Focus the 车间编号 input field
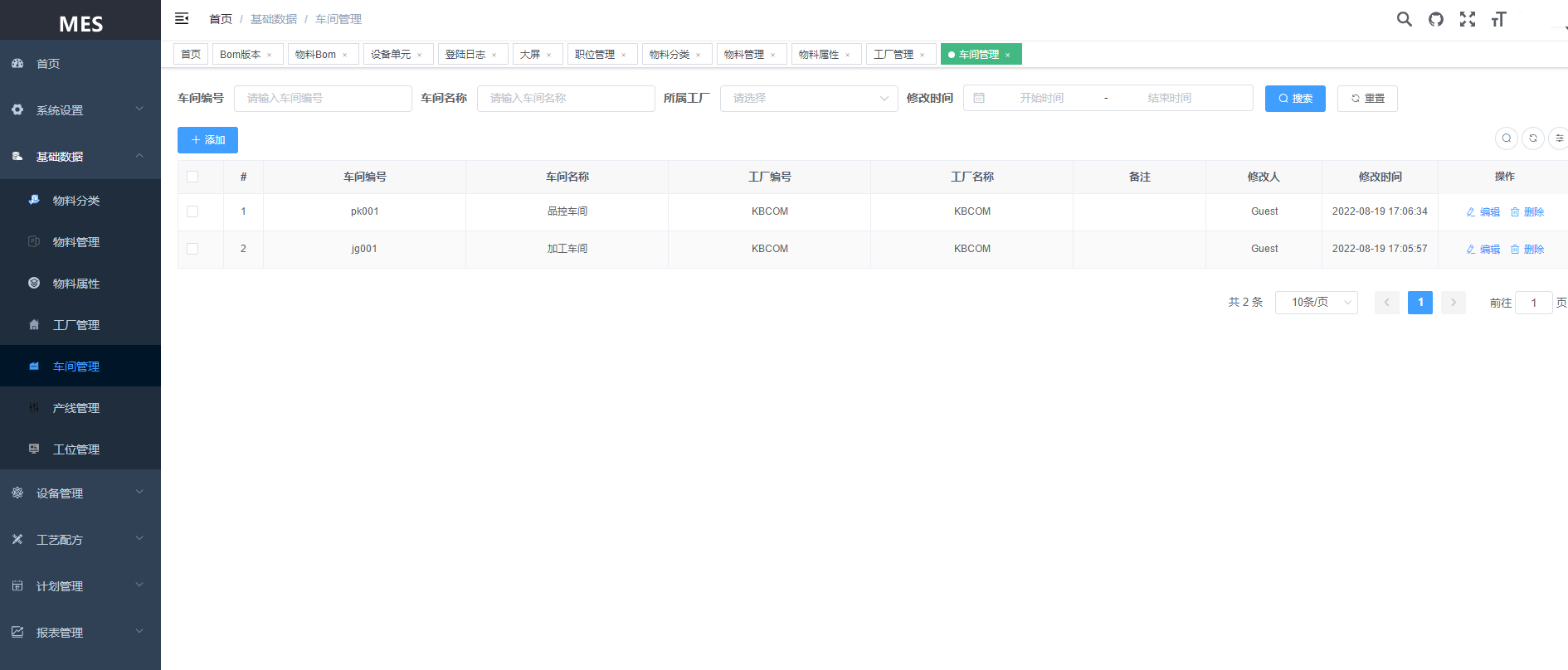The image size is (1568, 670). click(x=323, y=98)
